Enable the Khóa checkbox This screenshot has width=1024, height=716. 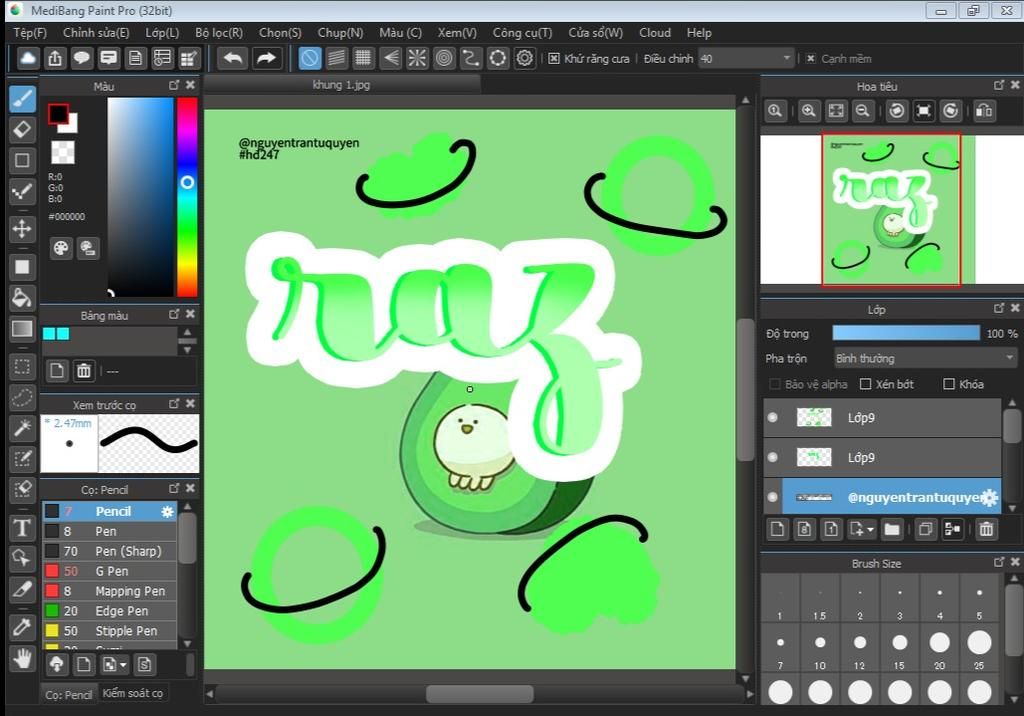pyautogui.click(x=949, y=384)
